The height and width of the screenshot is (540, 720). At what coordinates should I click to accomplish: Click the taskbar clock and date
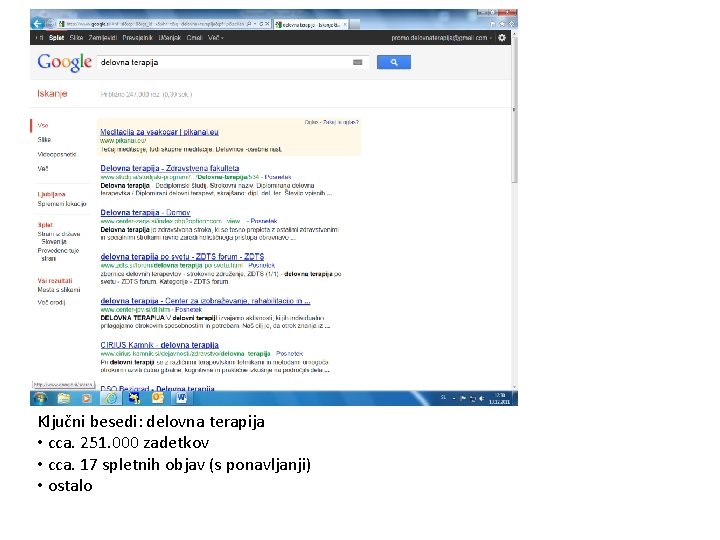[x=499, y=398]
